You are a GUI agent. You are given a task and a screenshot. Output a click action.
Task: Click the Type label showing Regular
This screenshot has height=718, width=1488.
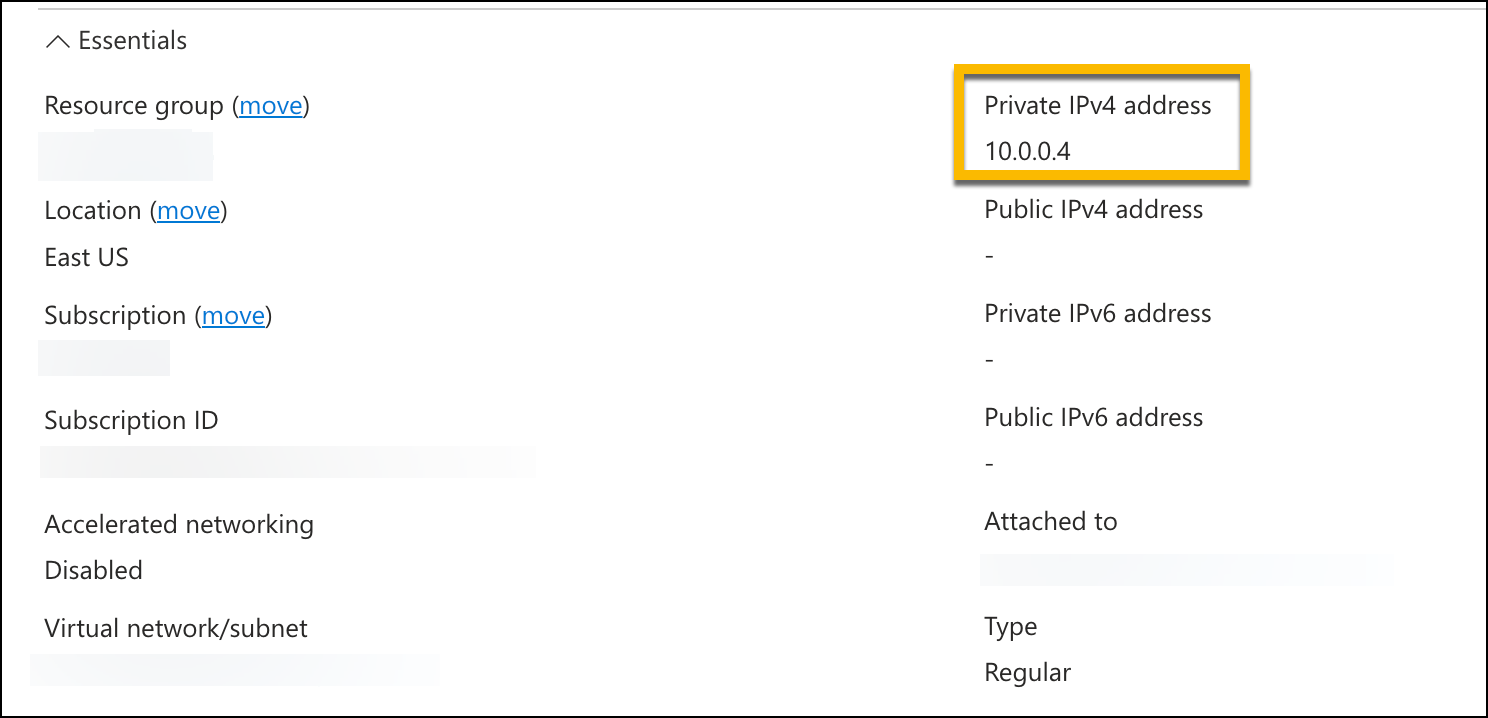click(x=1010, y=626)
